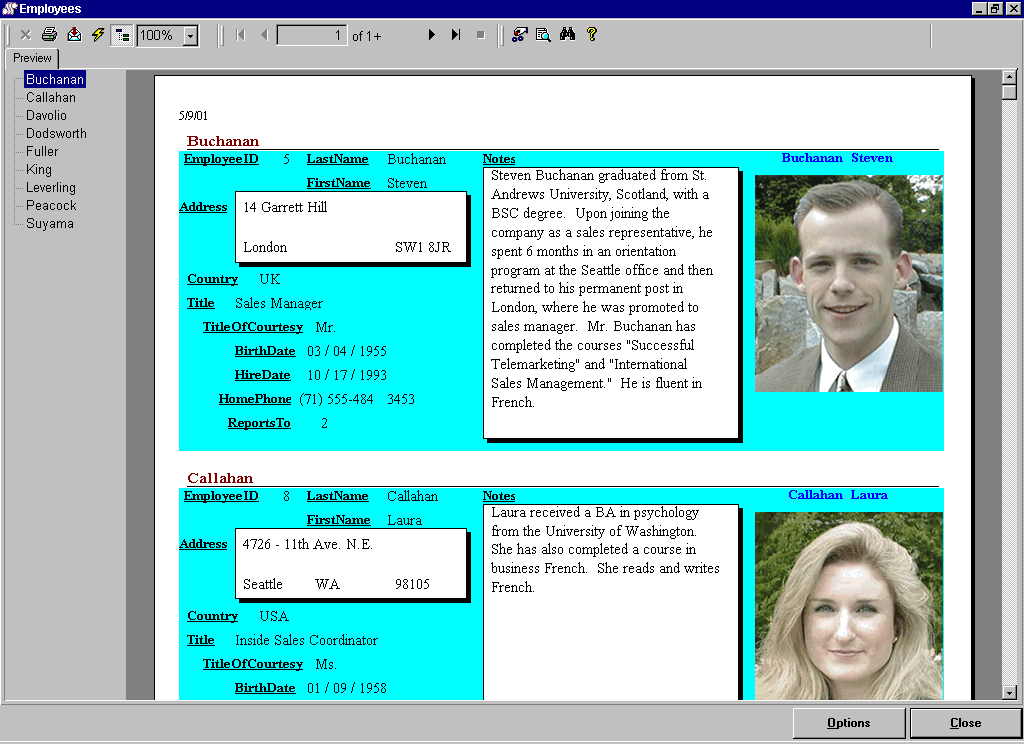Click Buchanan's HireDate value 10 / 17 / 1993
1024x744 pixels.
tap(347, 375)
